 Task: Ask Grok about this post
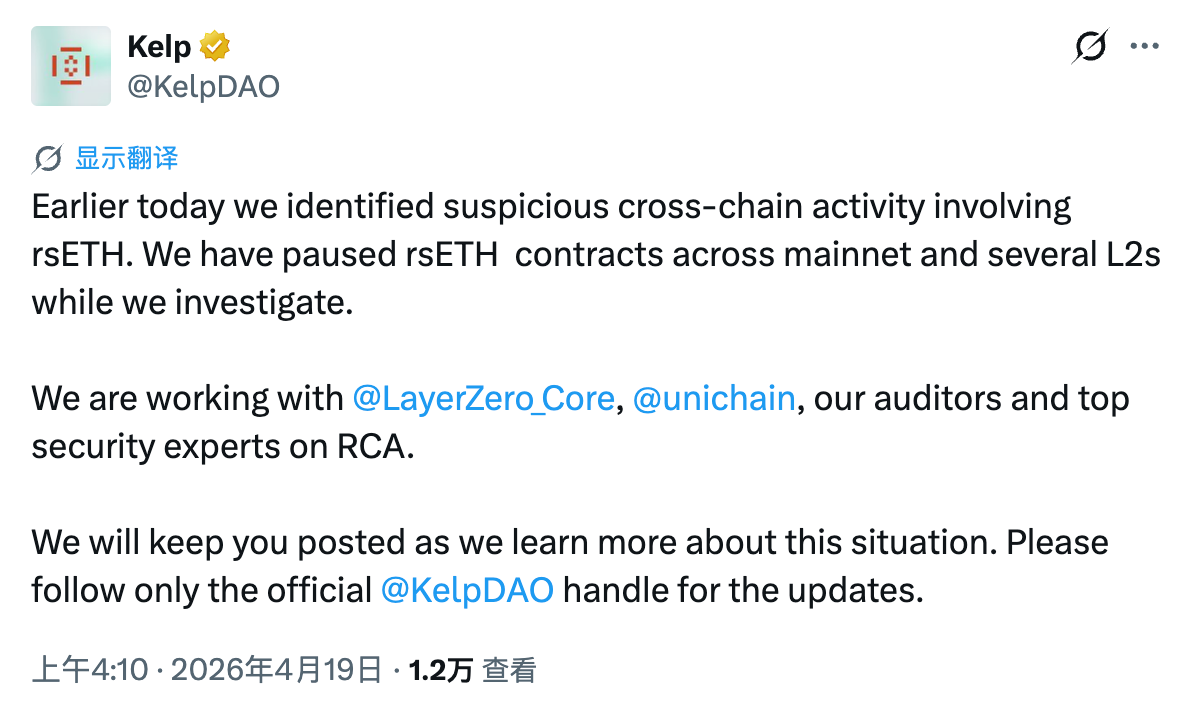(1090, 46)
